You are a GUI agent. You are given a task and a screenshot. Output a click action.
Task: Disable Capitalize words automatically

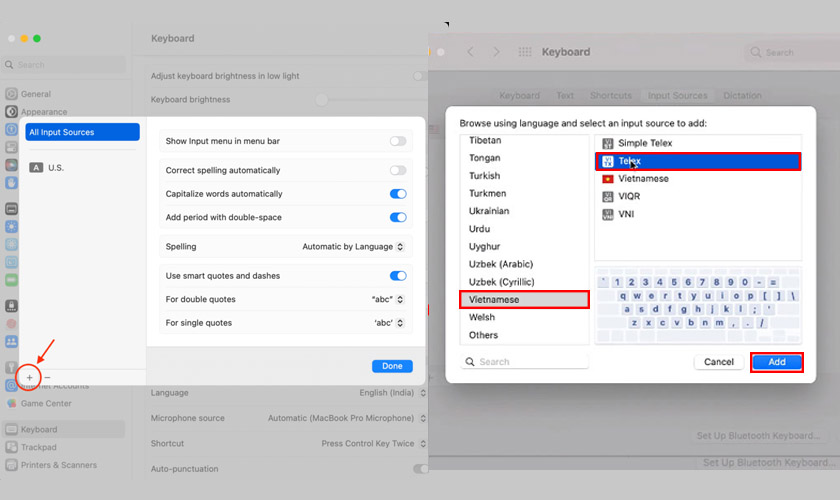(398, 194)
